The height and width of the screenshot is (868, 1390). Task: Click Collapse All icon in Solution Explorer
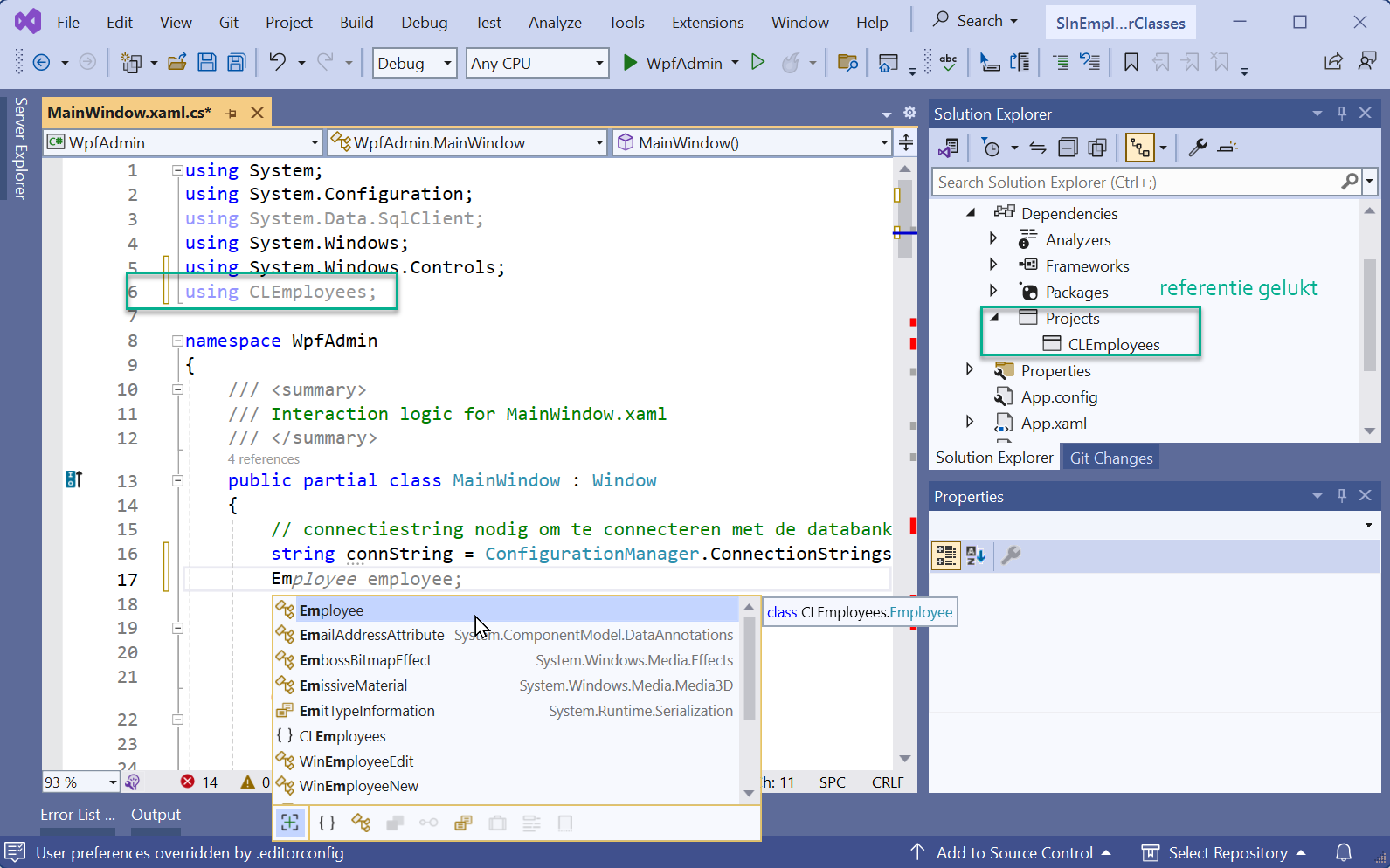(1068, 148)
